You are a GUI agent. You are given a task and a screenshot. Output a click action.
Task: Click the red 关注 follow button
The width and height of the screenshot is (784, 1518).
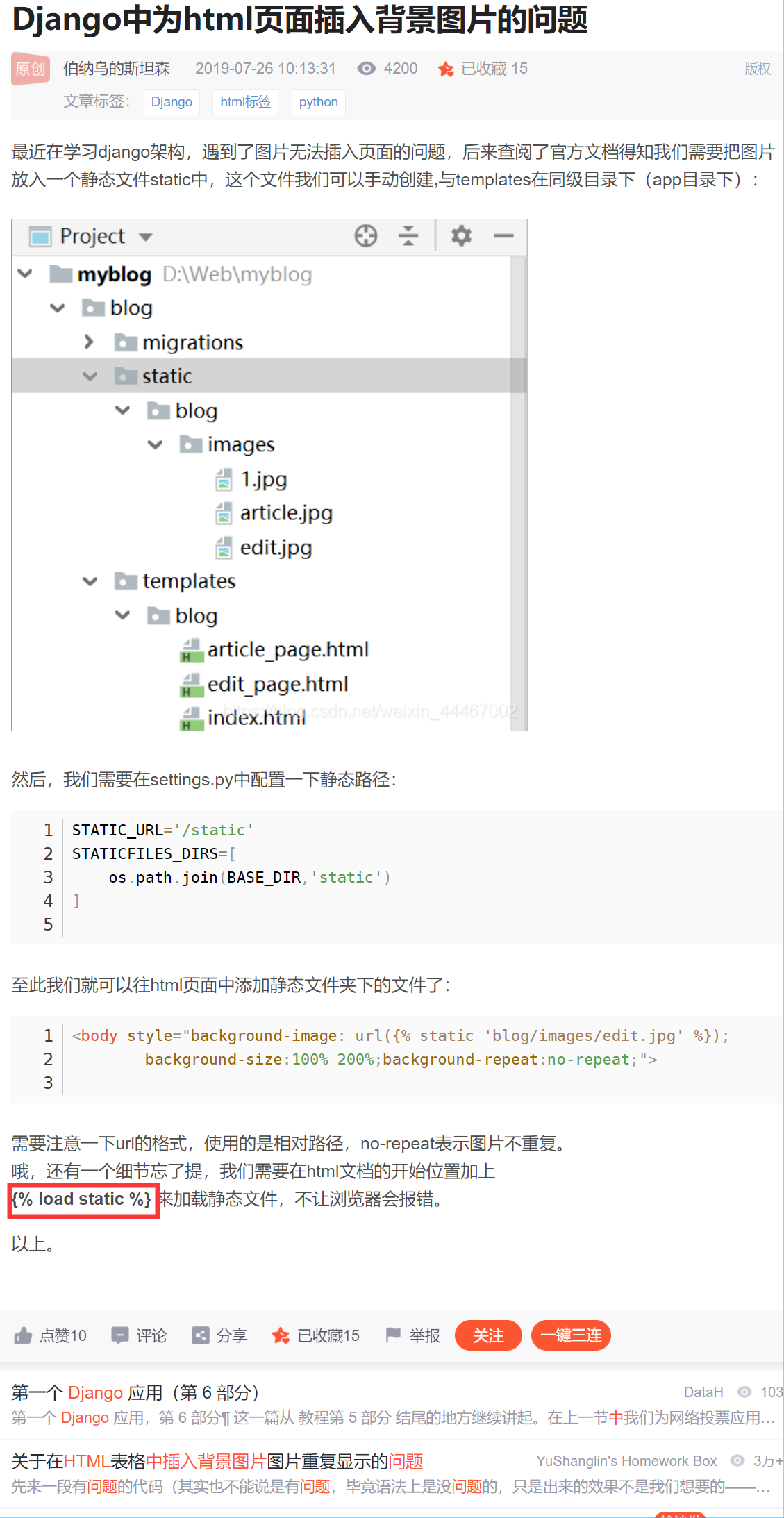click(x=488, y=1335)
